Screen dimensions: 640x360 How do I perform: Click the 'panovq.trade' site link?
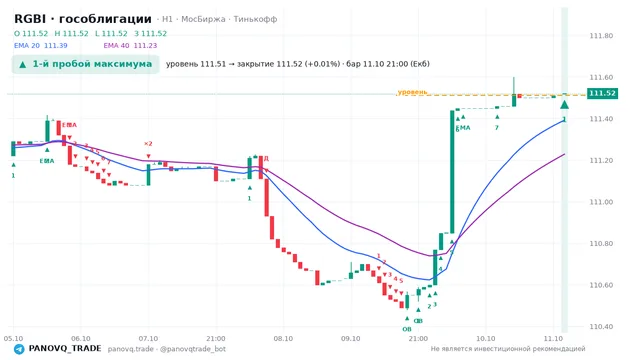pos(131,349)
